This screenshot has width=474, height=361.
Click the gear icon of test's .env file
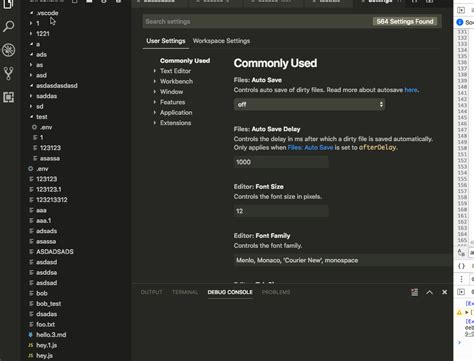(x=34, y=127)
